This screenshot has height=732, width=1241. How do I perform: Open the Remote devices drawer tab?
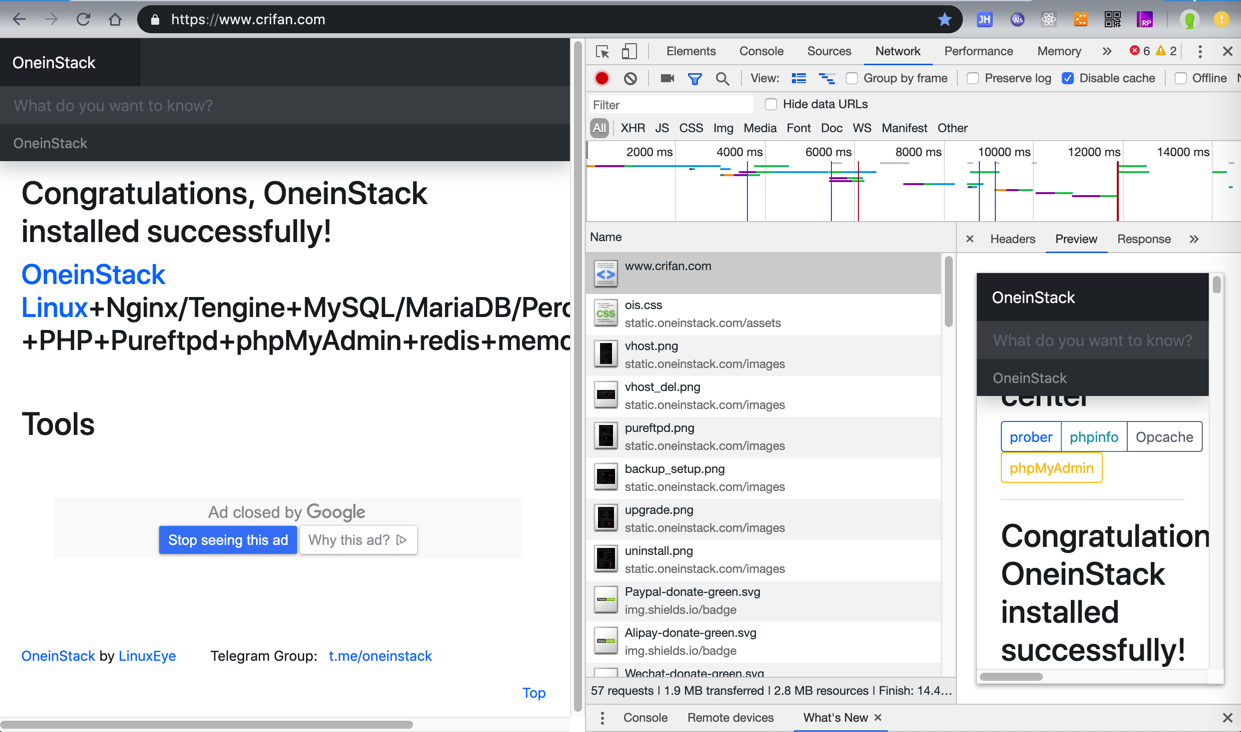pyautogui.click(x=730, y=718)
